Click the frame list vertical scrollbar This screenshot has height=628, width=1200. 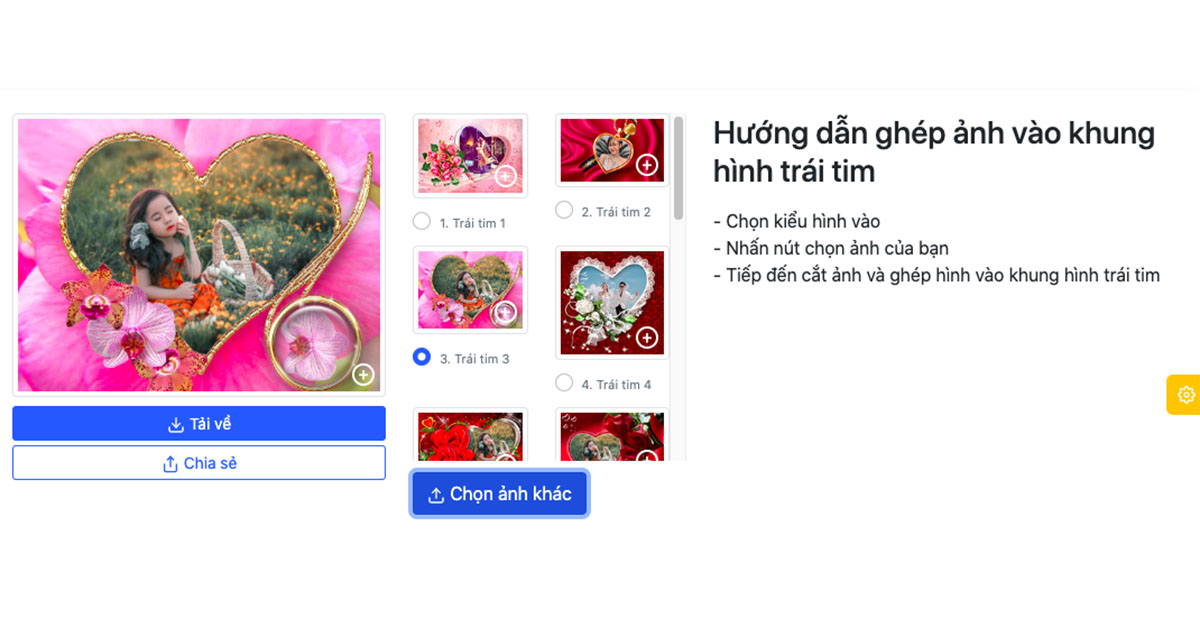[x=679, y=167]
